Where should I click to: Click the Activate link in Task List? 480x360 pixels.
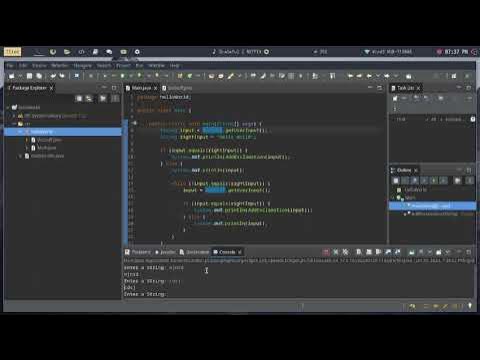(453, 119)
